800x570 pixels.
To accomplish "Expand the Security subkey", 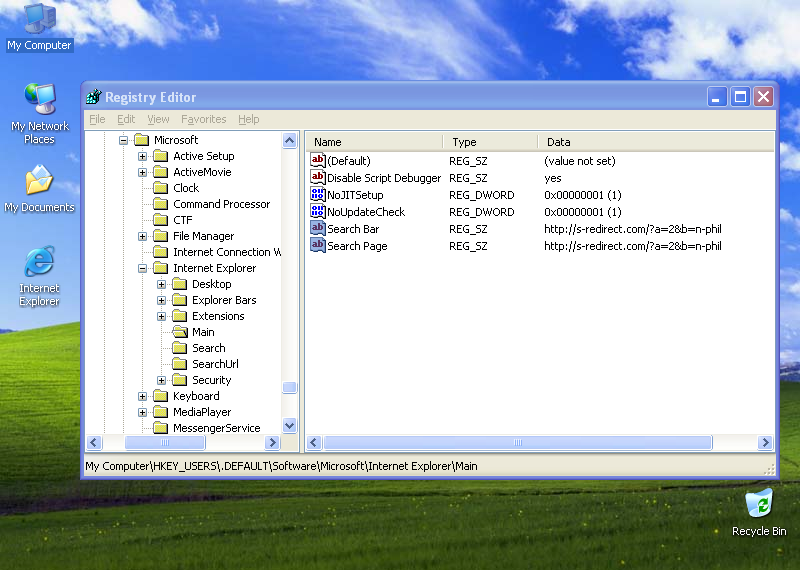I will (161, 380).
